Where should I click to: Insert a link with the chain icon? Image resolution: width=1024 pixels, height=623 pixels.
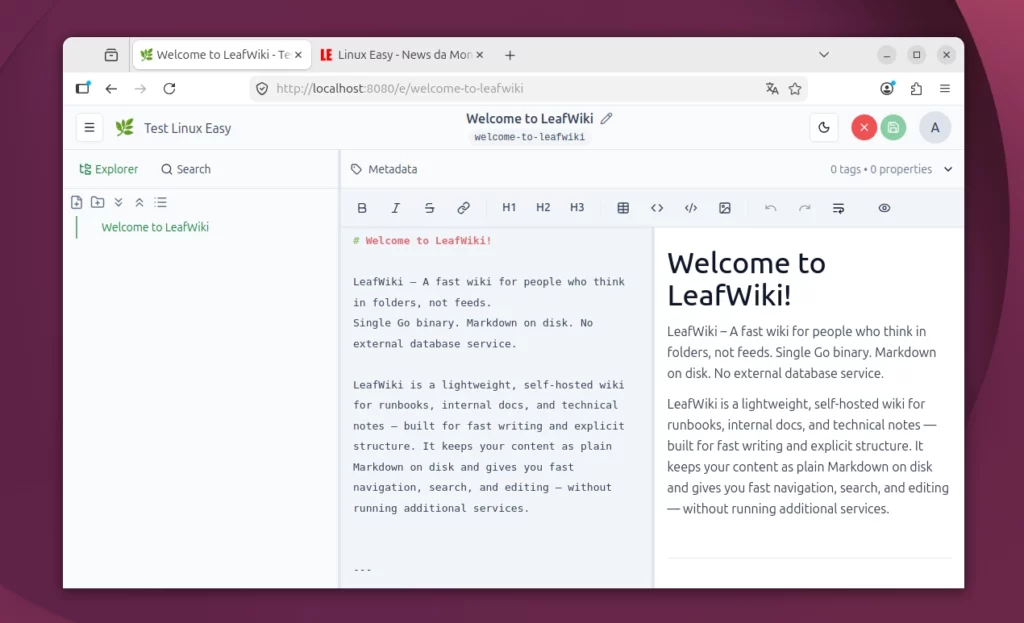coord(463,208)
